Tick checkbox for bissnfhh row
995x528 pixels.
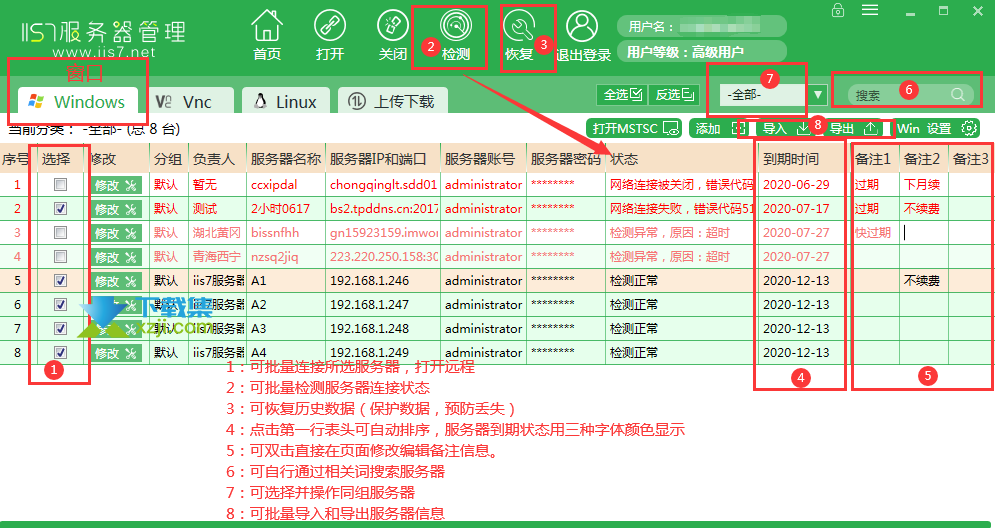pos(60,232)
